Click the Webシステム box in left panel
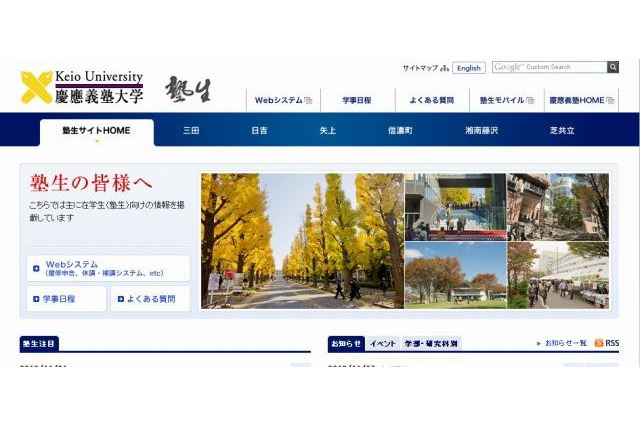Screen dimensions: 640x426 (x=109, y=268)
